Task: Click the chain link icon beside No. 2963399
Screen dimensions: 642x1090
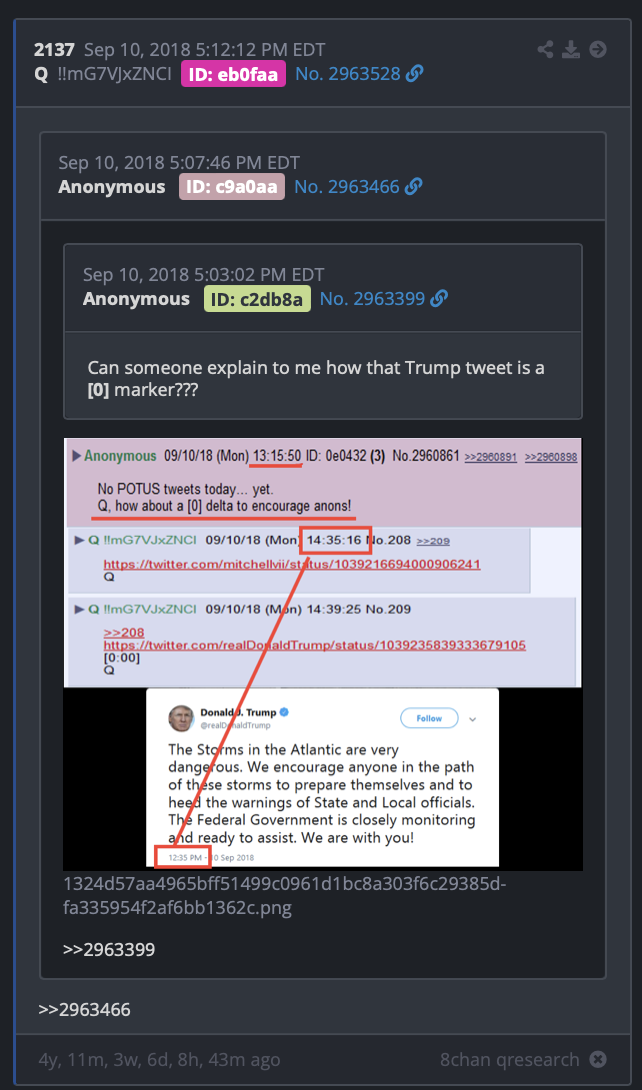Action: (x=439, y=299)
